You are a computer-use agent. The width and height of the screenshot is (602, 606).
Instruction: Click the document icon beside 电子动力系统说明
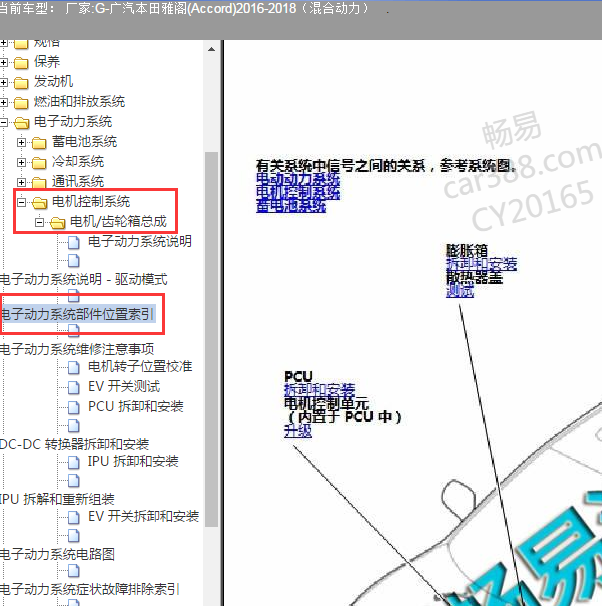coord(74,242)
